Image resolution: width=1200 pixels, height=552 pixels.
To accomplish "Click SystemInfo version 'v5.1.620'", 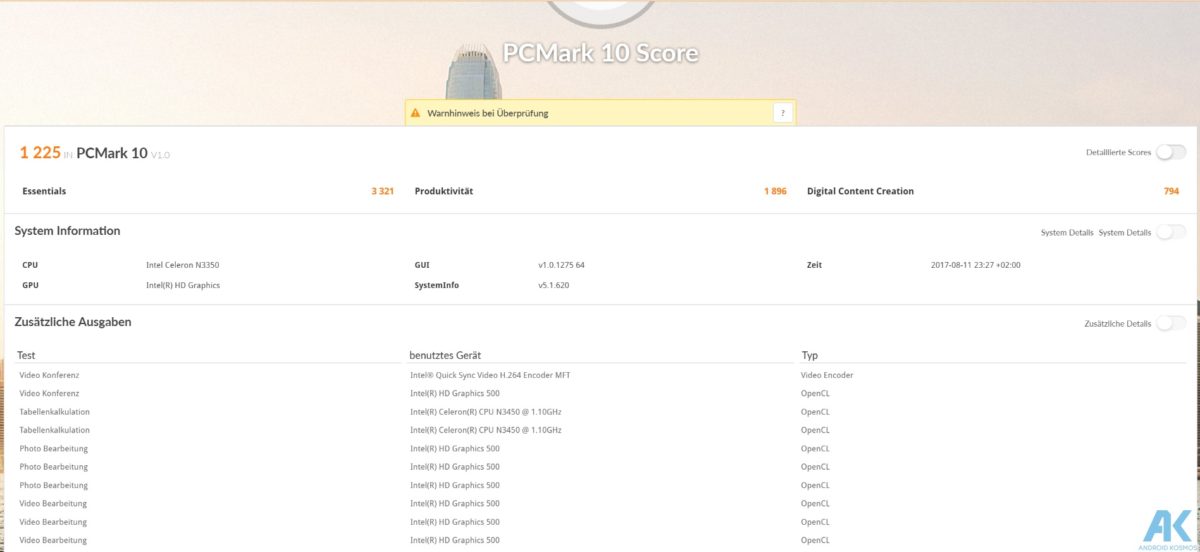I will [554, 285].
